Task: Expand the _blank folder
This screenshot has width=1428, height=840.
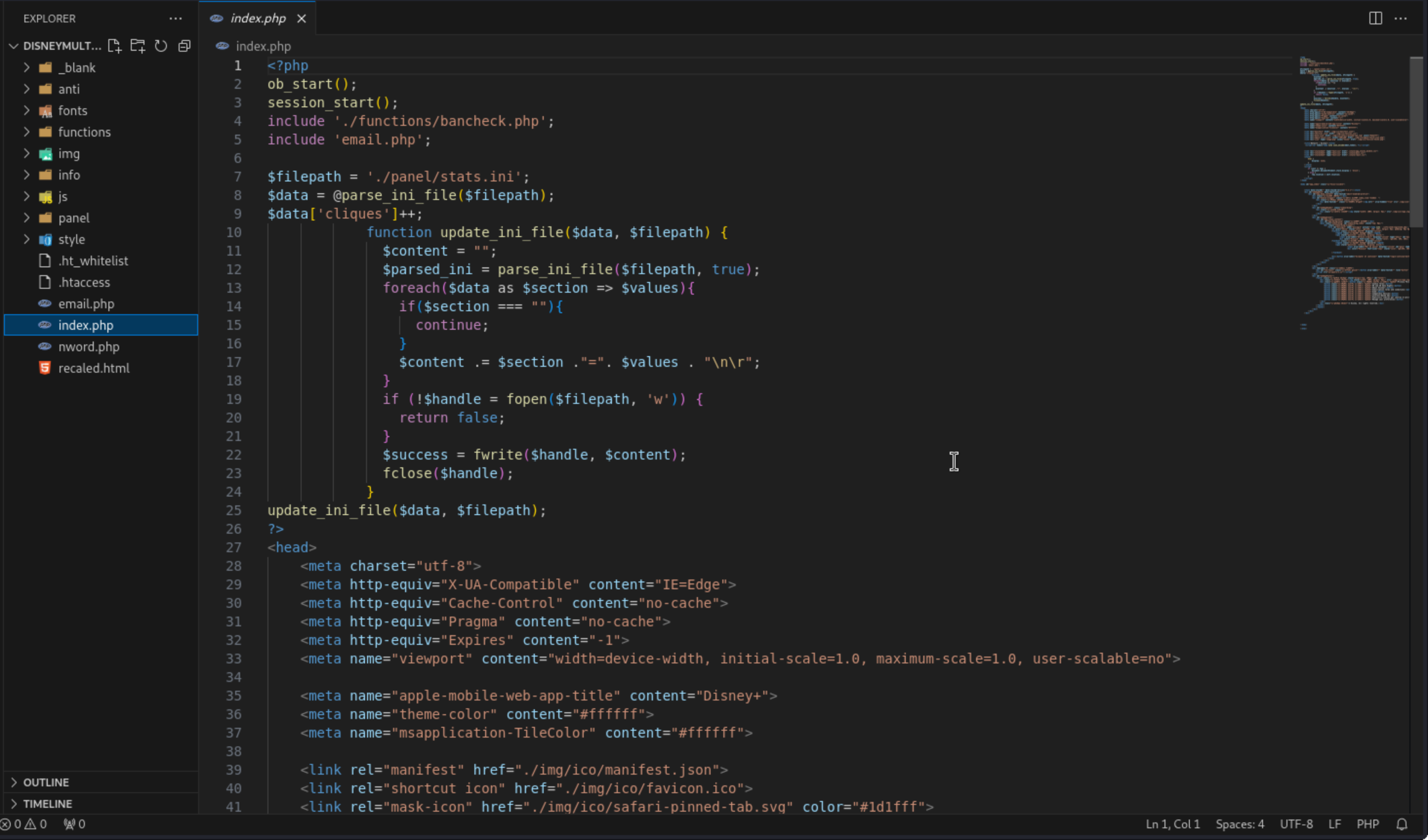Action: coord(26,67)
